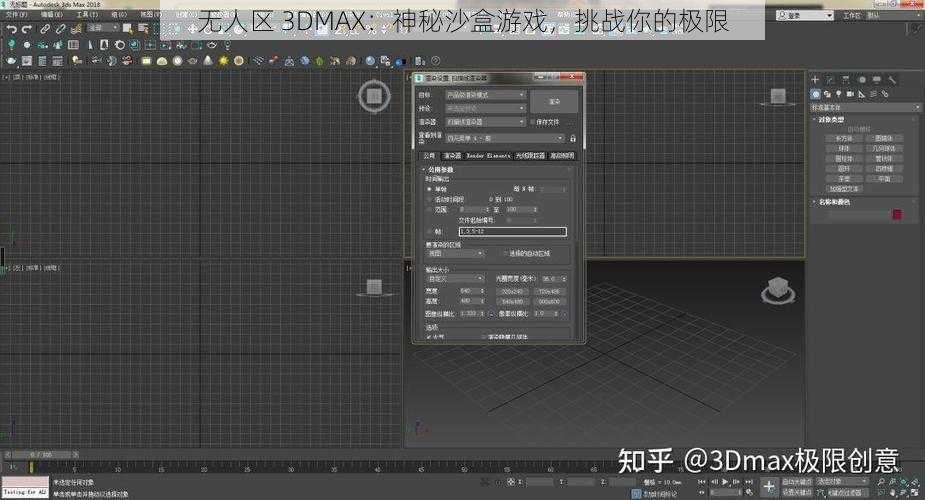Click the 茶壶 Teapot primitive button
The height and width of the screenshot is (500, 925).
click(x=843, y=179)
